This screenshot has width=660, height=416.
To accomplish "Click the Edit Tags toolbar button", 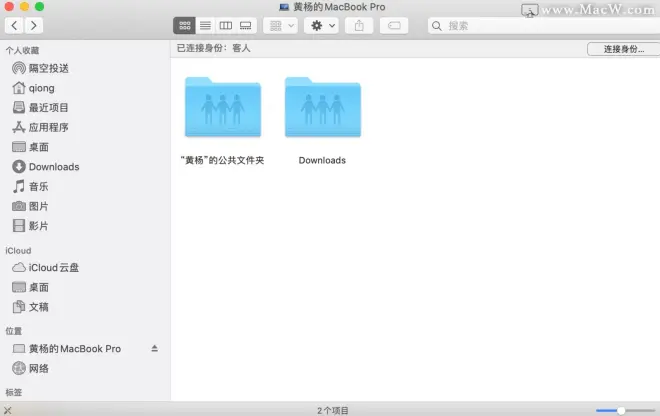I will coord(394,26).
